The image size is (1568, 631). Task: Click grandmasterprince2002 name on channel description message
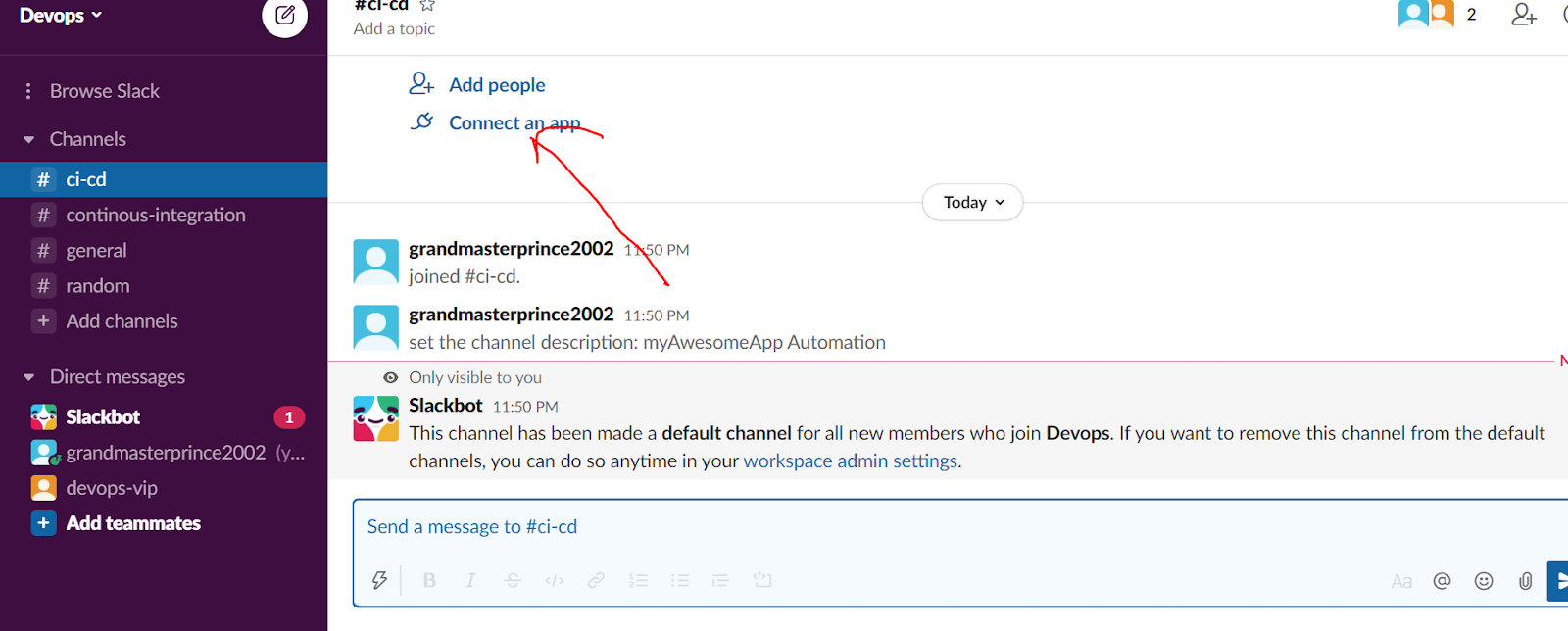[x=511, y=315]
